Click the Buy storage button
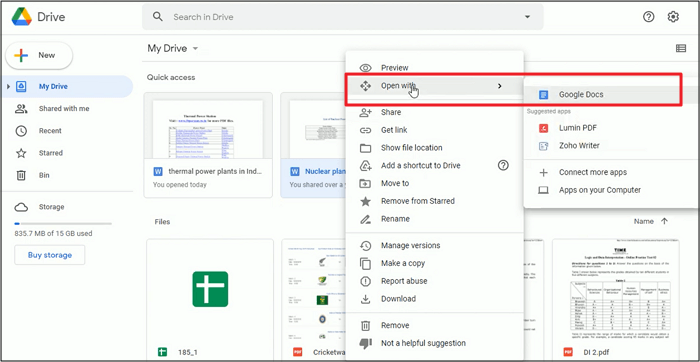 (50, 255)
